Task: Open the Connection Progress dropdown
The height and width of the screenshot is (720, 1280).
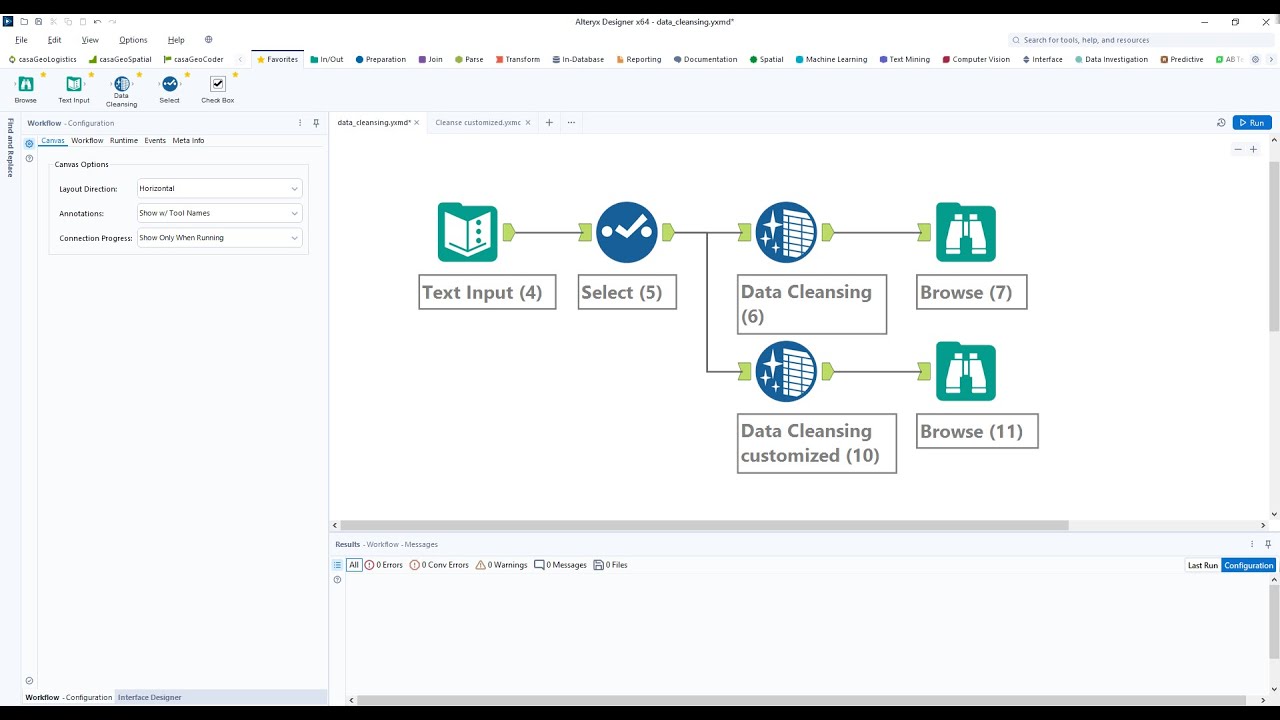Action: [219, 238]
